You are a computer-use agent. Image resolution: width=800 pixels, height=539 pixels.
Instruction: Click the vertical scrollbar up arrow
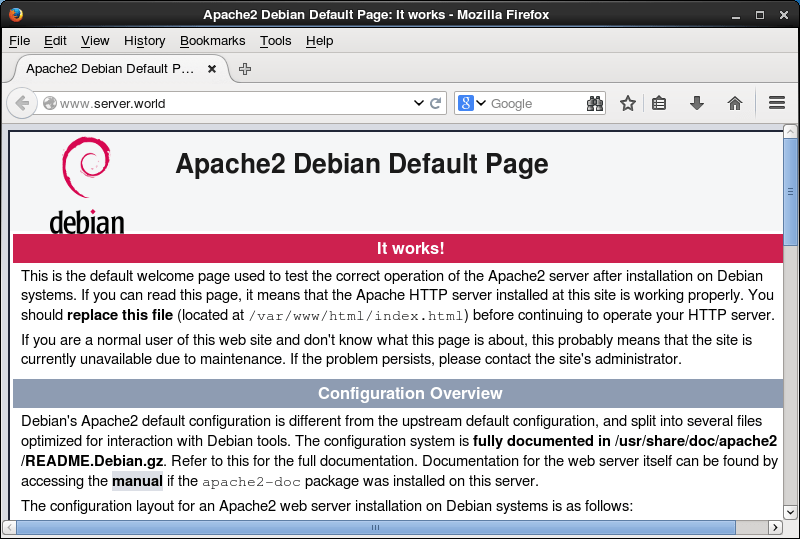[x=790, y=132]
